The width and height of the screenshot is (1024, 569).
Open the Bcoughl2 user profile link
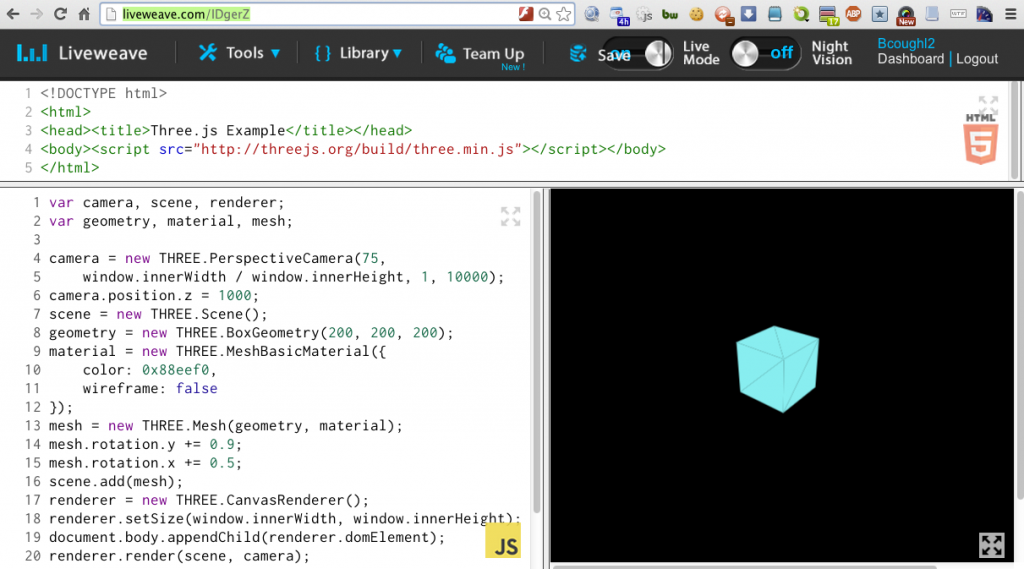point(906,44)
